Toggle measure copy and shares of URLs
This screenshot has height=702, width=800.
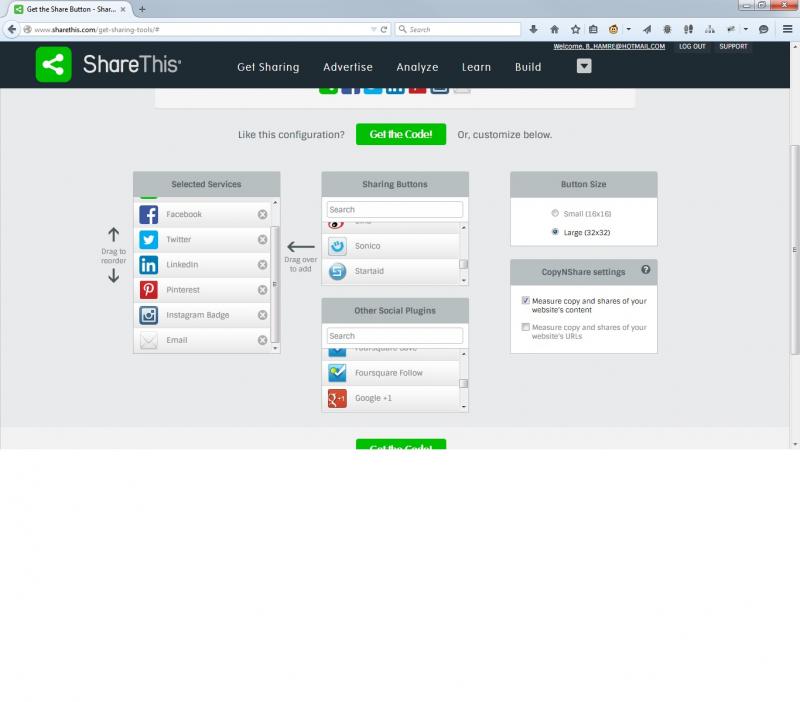[x=526, y=327]
